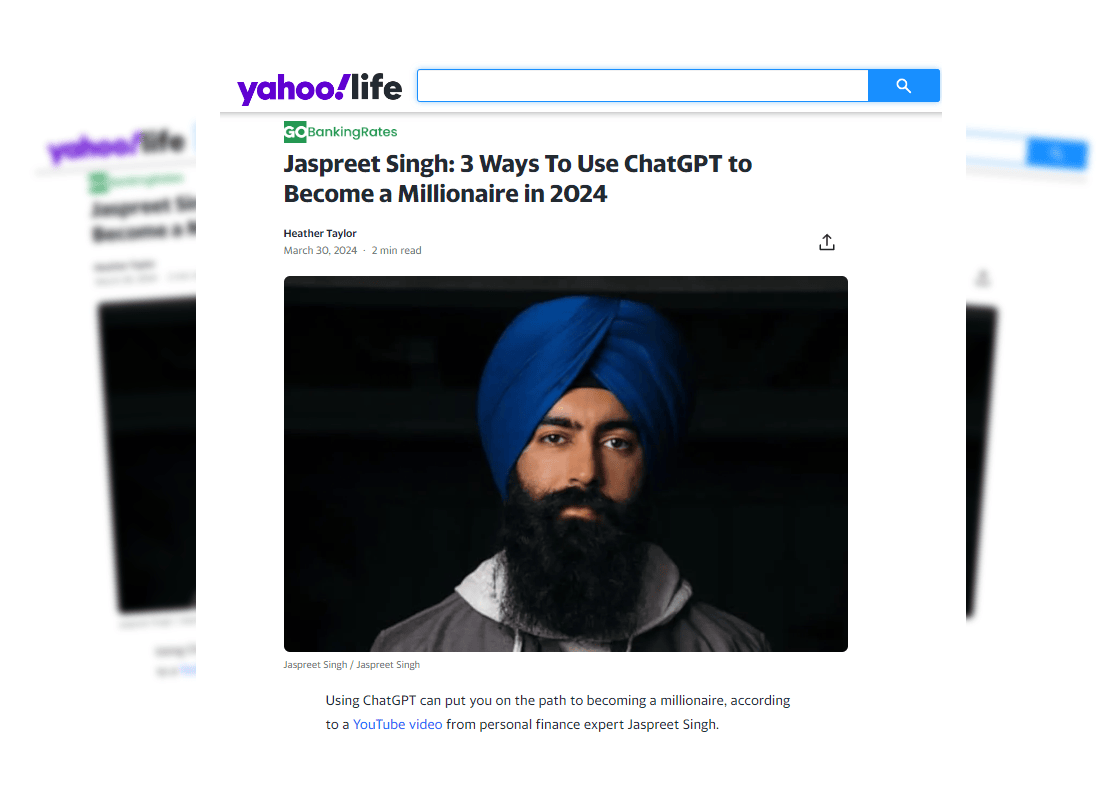Open the BankingRates source name link
Screen dimensions: 1120x806
coord(352,132)
